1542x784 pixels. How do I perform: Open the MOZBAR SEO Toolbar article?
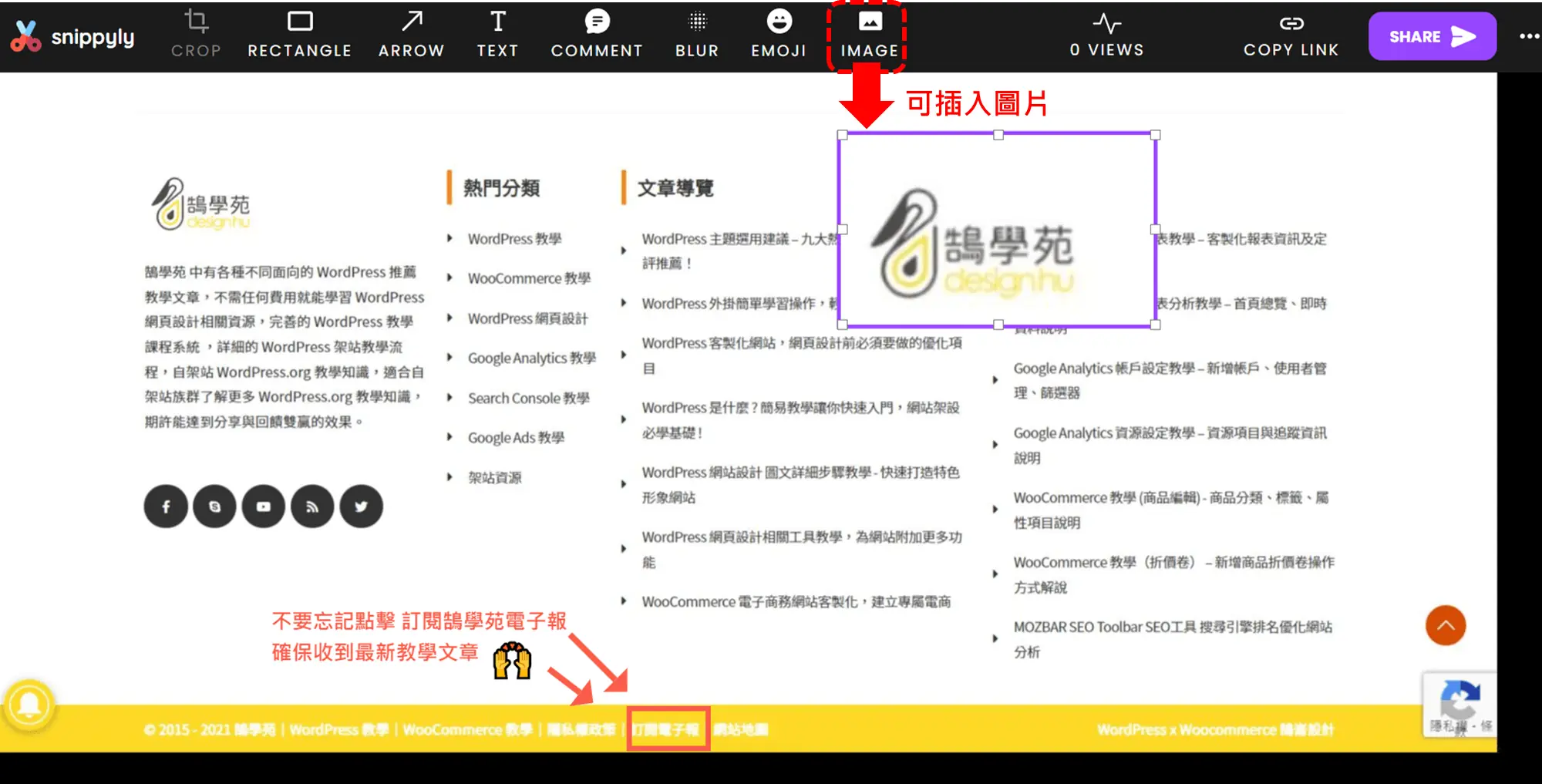1173,639
